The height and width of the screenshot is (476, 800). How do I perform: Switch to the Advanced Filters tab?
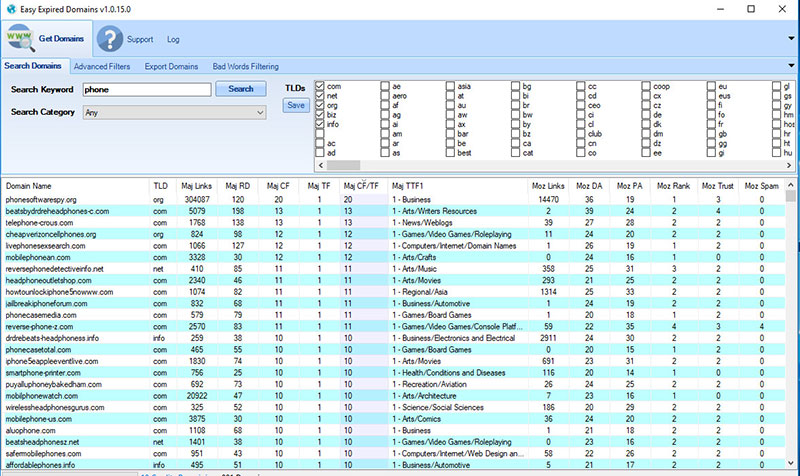(x=102, y=66)
